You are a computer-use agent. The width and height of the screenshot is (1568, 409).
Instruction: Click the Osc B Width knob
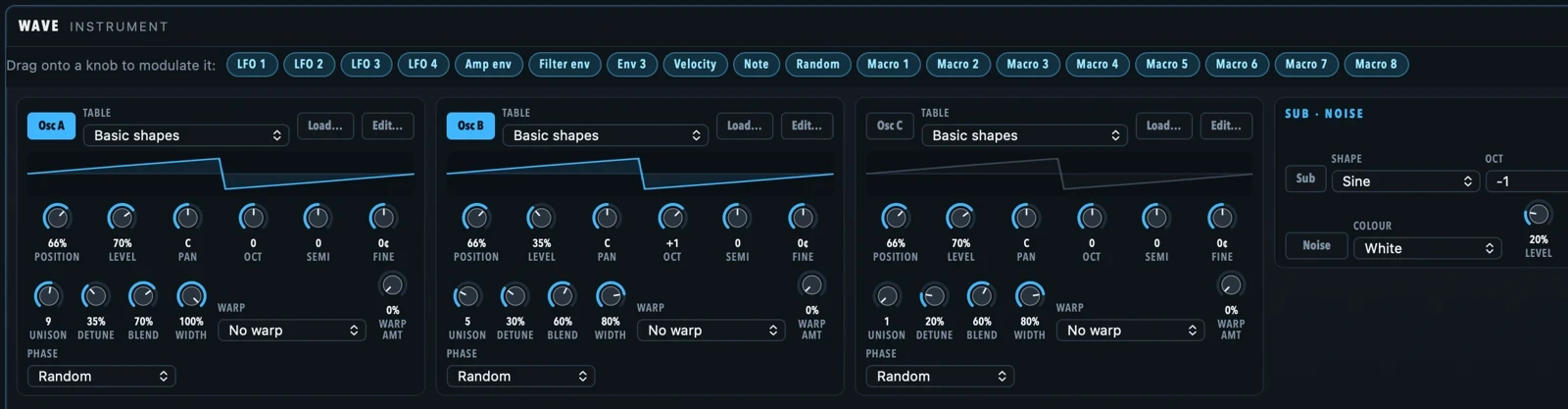pyautogui.click(x=611, y=295)
